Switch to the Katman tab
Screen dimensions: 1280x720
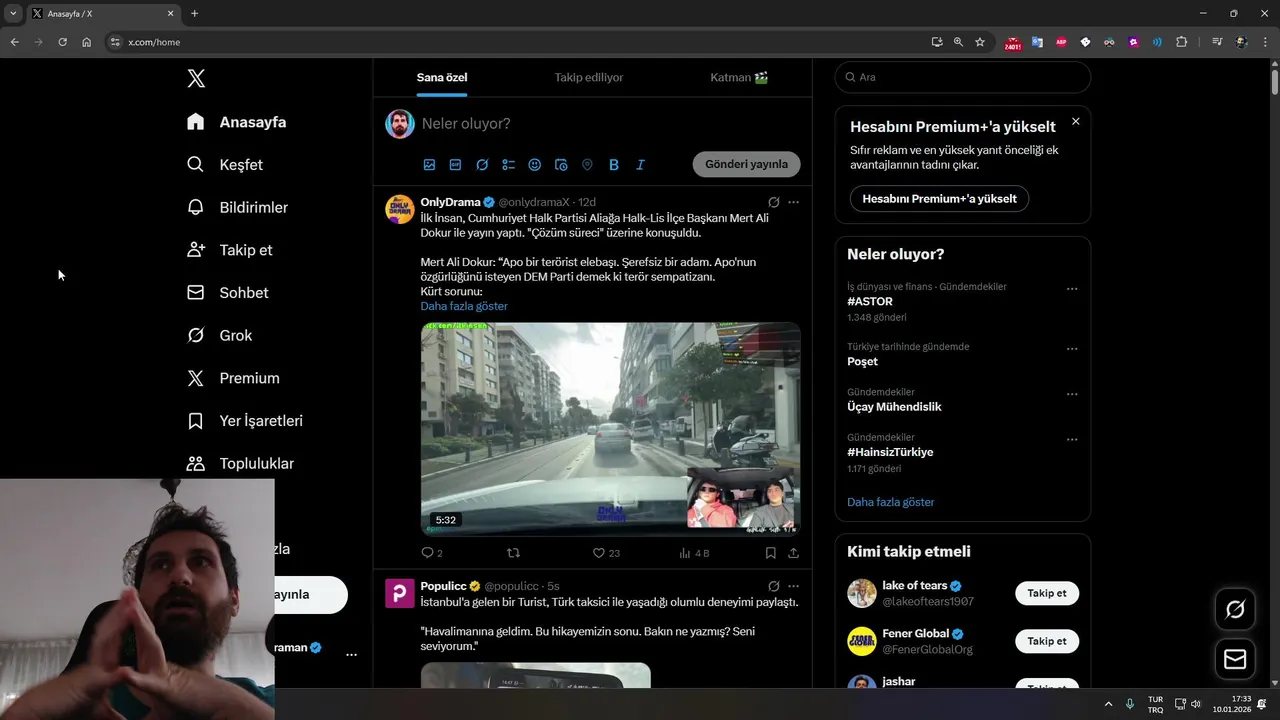[x=739, y=77]
